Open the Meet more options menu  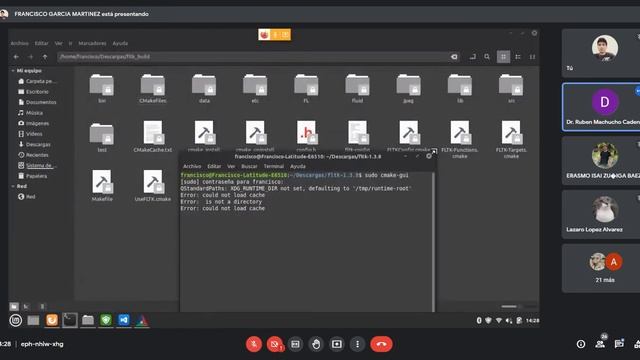point(358,344)
